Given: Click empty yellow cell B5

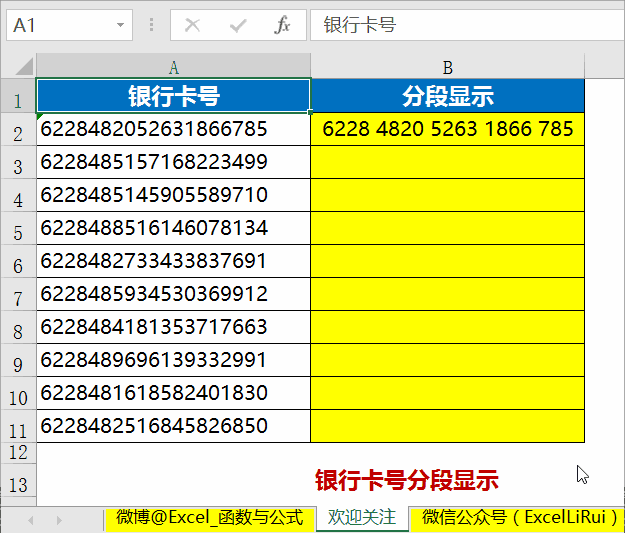Looking at the screenshot, I should coord(448,228).
